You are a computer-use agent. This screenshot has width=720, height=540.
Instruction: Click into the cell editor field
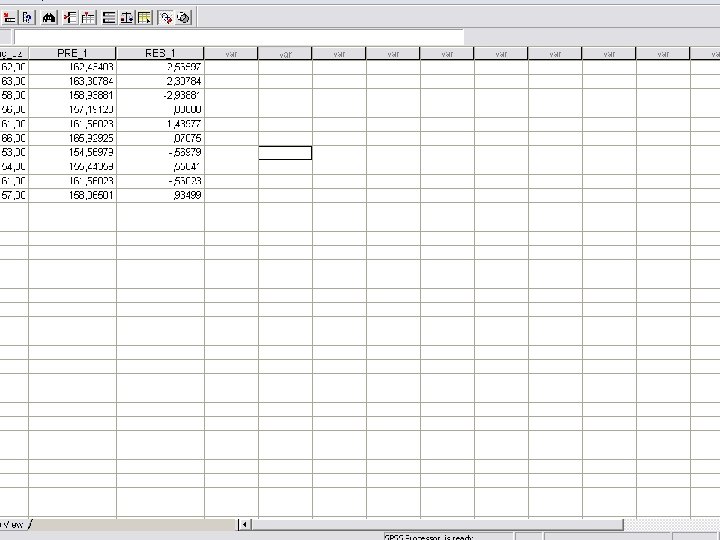pos(239,37)
